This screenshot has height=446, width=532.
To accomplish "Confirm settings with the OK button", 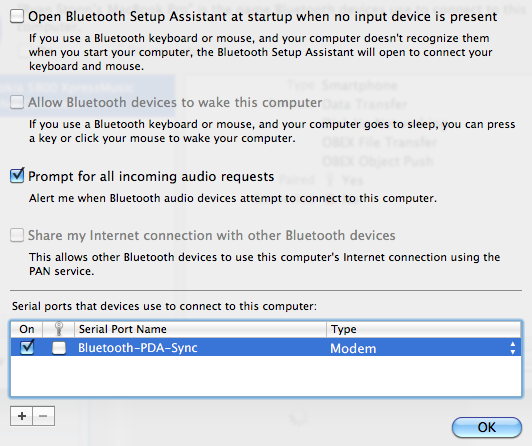I will [x=487, y=427].
